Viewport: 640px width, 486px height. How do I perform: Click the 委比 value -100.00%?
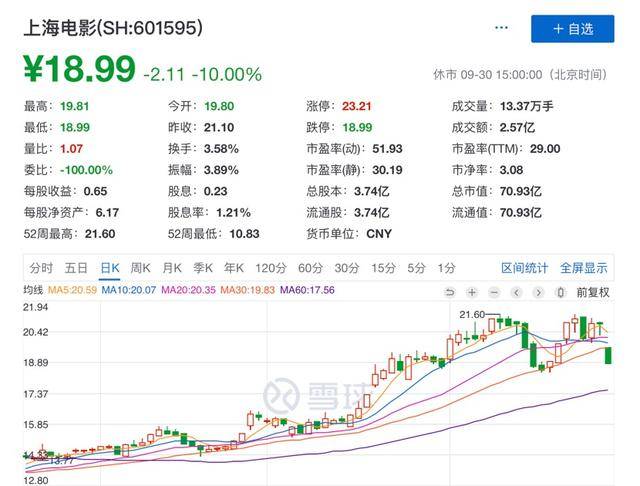tap(86, 170)
